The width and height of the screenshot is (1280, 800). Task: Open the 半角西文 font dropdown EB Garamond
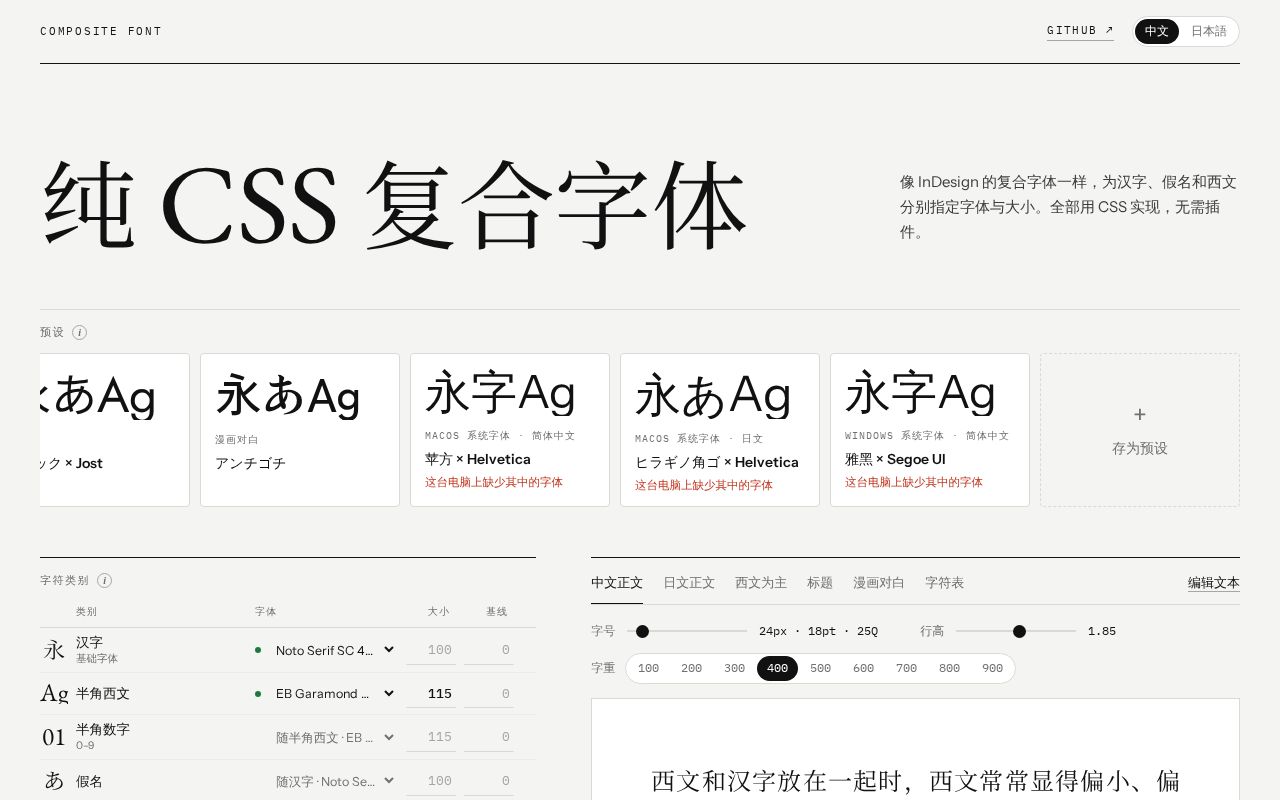click(x=335, y=693)
